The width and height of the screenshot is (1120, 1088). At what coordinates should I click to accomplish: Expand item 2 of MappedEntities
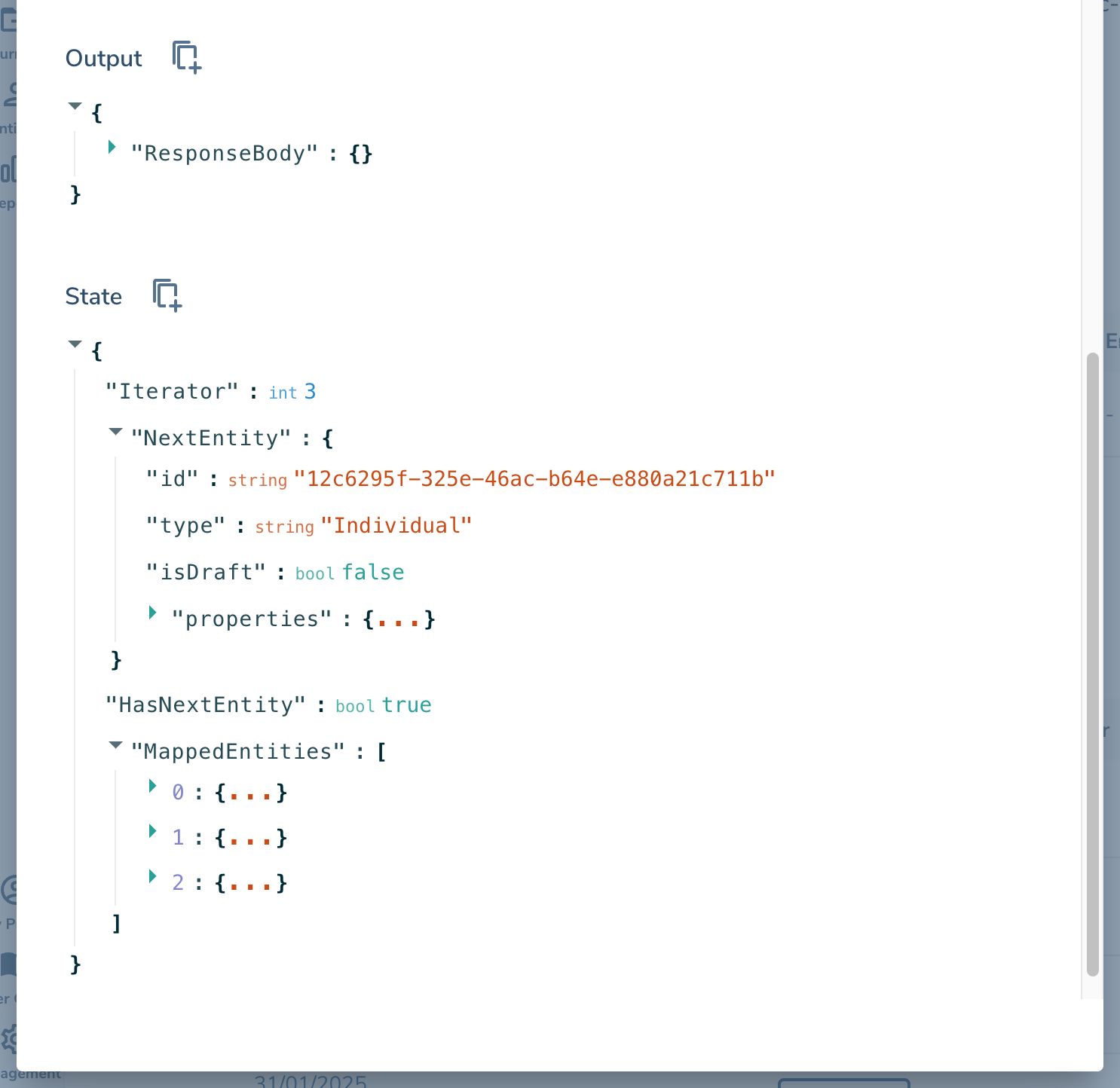pyautogui.click(x=153, y=876)
